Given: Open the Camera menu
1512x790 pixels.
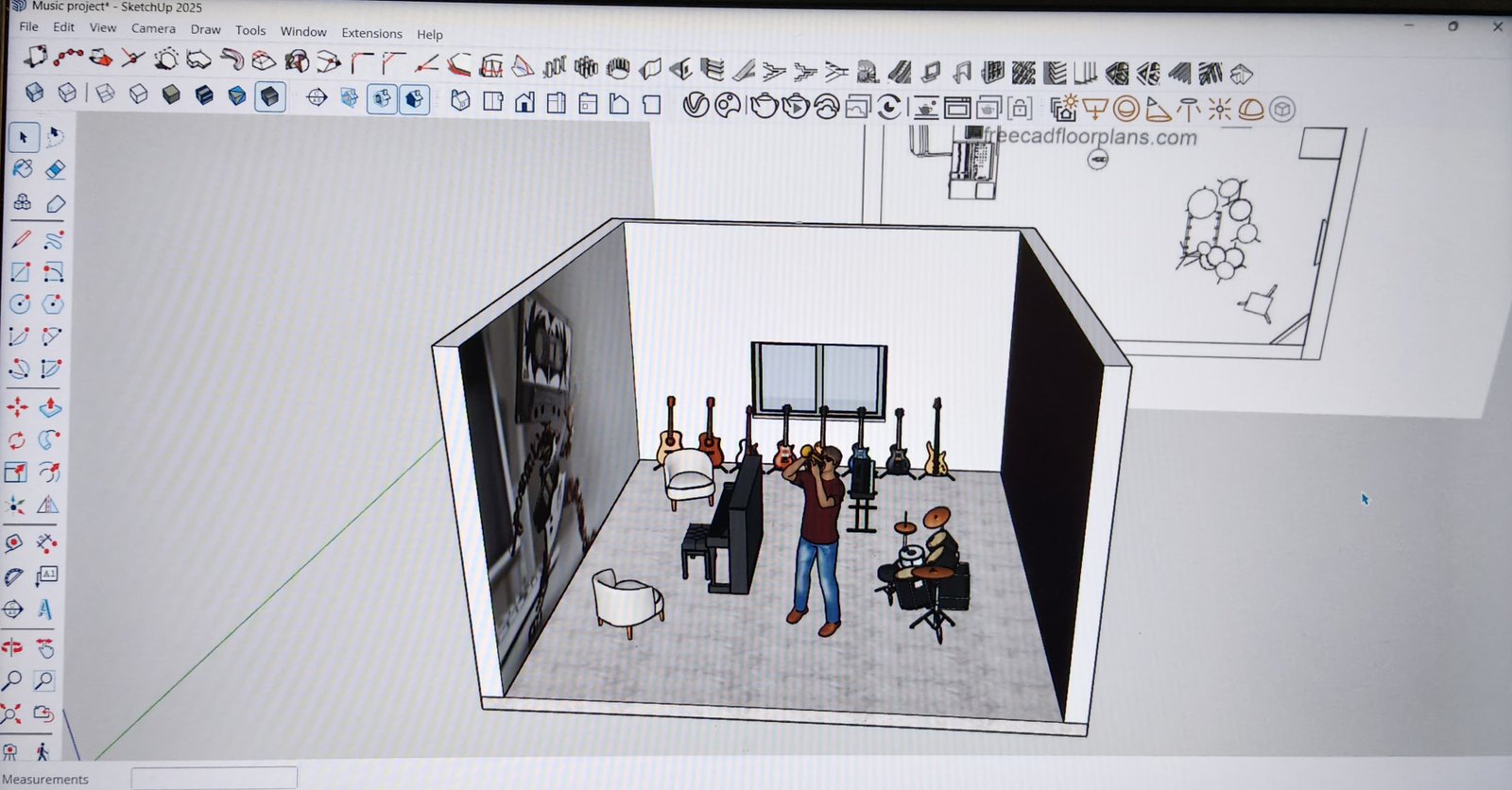Looking at the screenshot, I should coord(153,29).
